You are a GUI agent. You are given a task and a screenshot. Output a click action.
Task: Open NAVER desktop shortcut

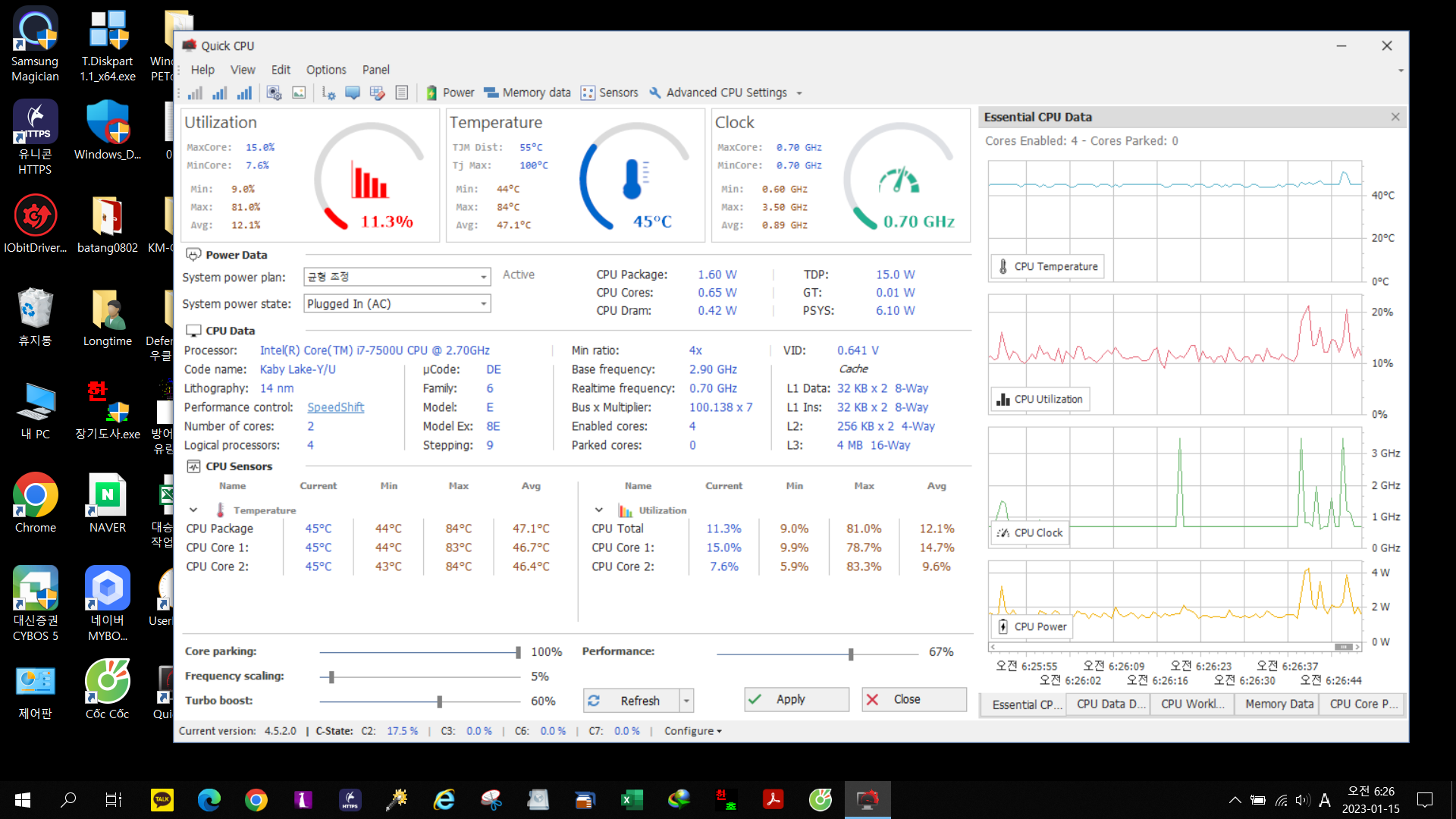point(108,504)
